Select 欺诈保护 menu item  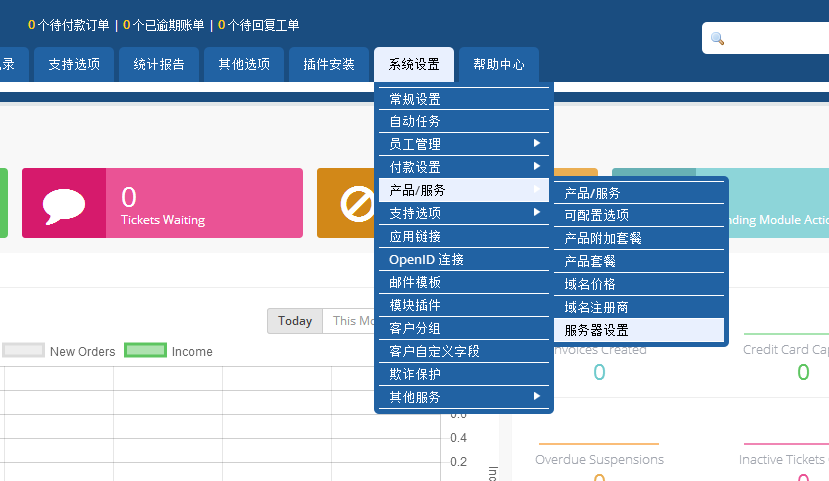coord(464,374)
